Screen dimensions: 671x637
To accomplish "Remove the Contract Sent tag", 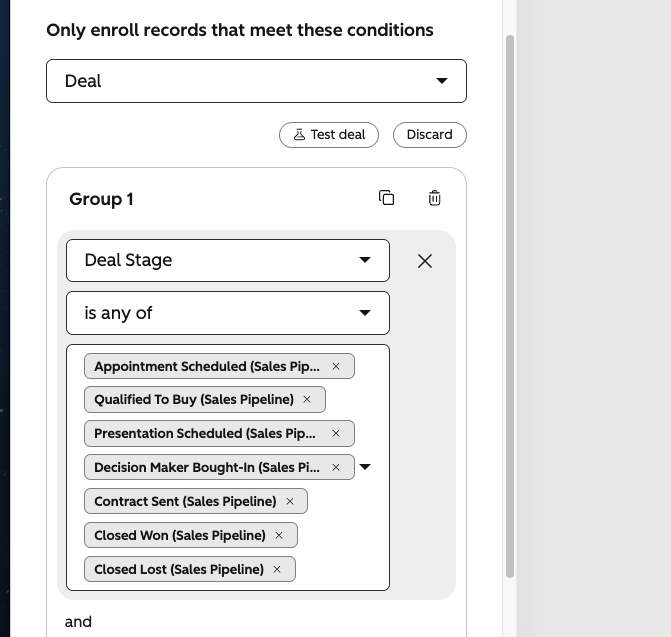I will [x=290, y=501].
